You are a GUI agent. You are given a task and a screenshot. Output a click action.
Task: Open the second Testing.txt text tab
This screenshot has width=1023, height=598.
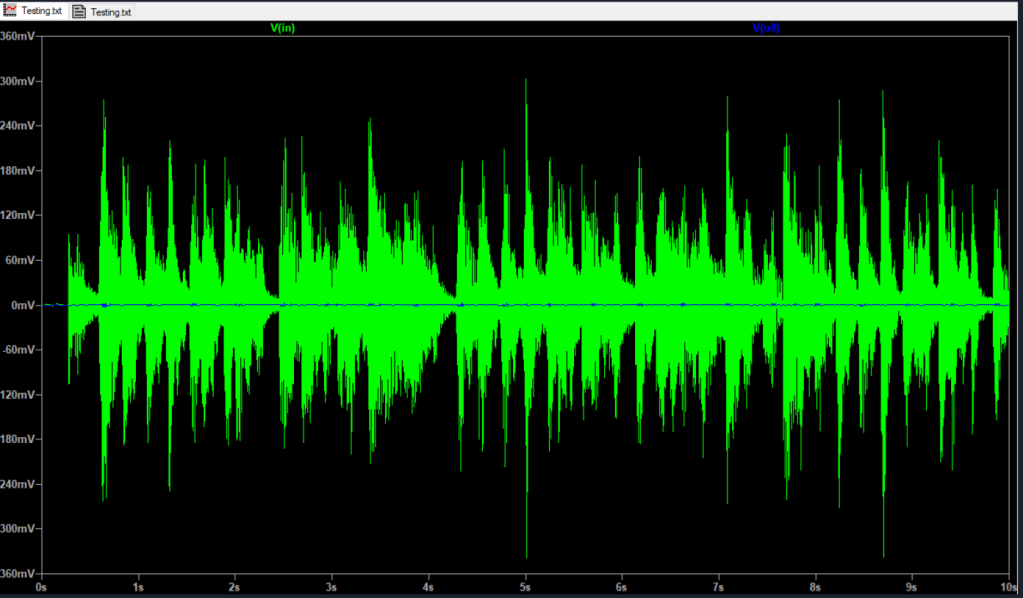[x=111, y=12]
